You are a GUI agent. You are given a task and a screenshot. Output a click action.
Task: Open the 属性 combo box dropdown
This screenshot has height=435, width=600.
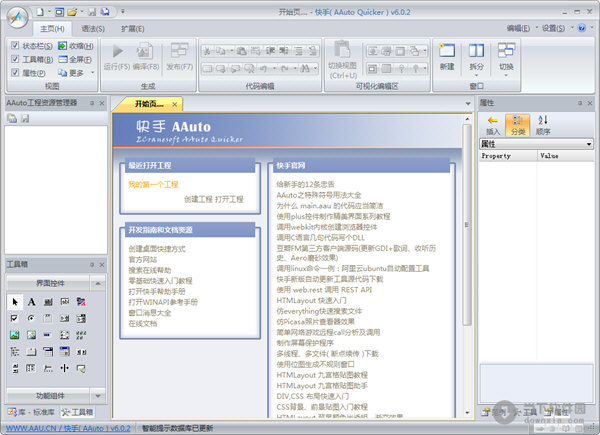[x=589, y=144]
